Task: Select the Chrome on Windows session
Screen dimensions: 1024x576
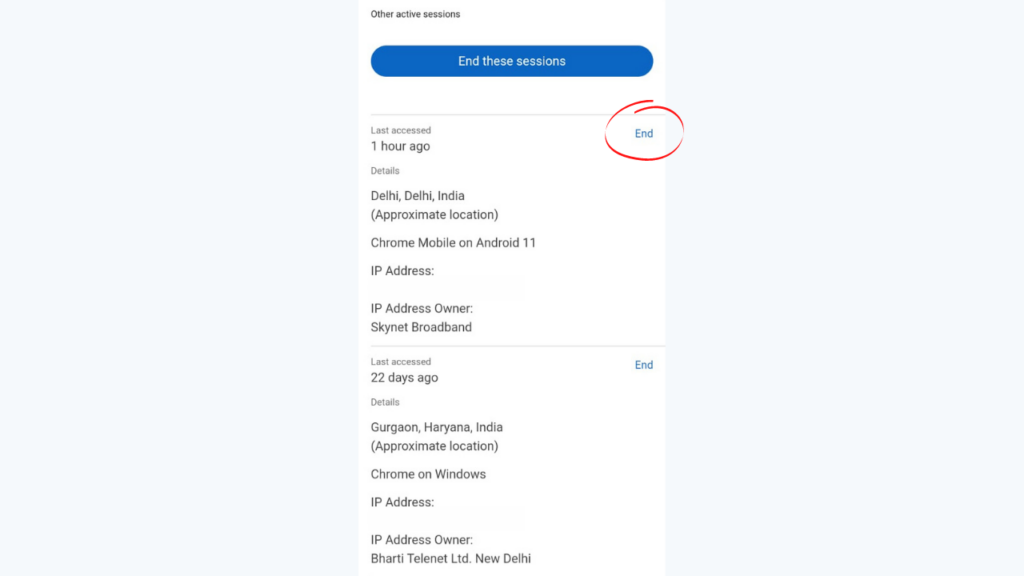Action: pos(428,473)
